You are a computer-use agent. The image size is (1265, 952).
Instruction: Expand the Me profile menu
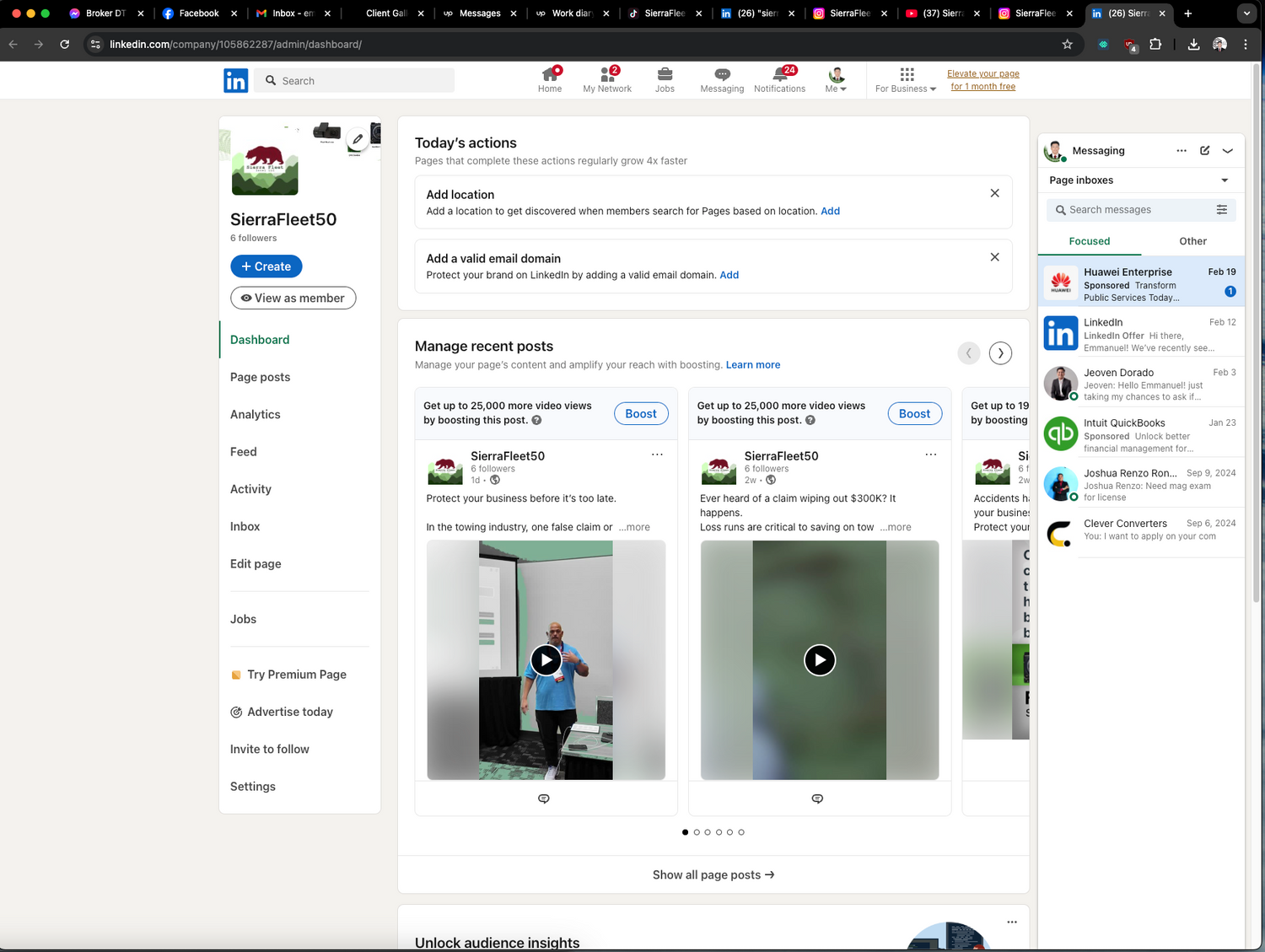tap(836, 80)
